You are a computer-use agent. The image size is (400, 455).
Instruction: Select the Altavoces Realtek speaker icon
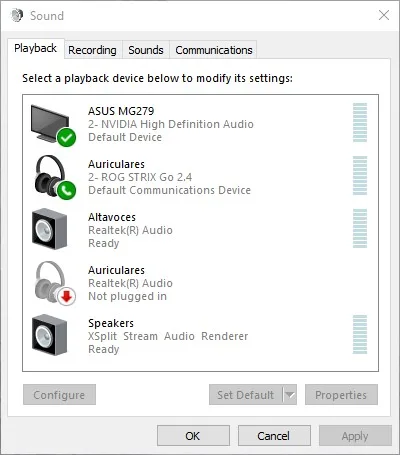[x=50, y=229]
